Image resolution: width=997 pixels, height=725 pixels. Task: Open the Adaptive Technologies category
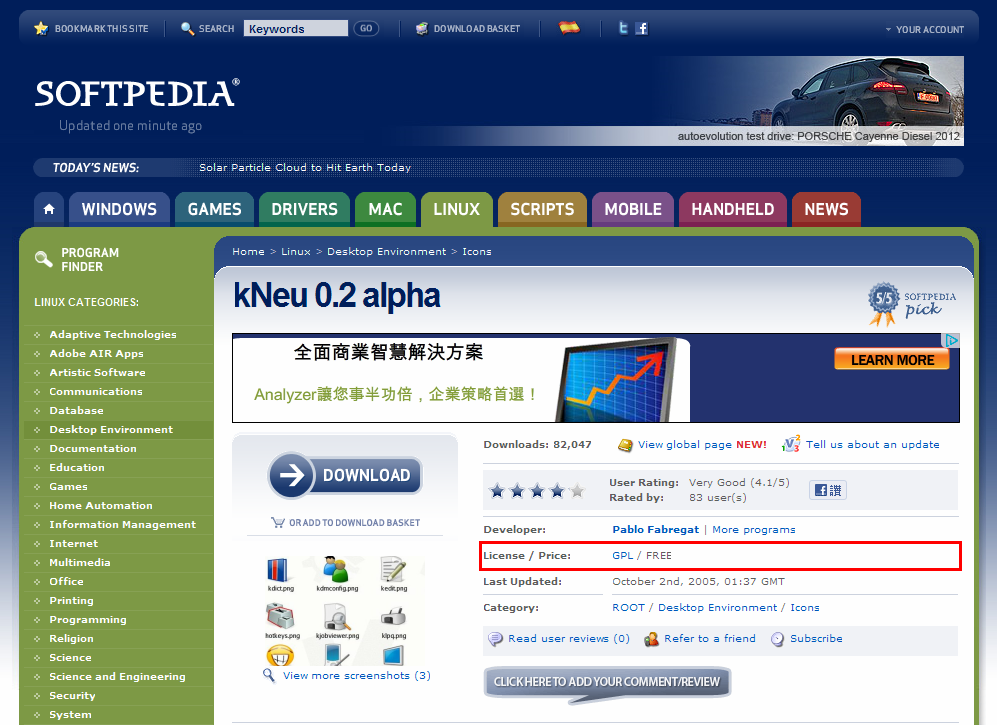click(113, 335)
